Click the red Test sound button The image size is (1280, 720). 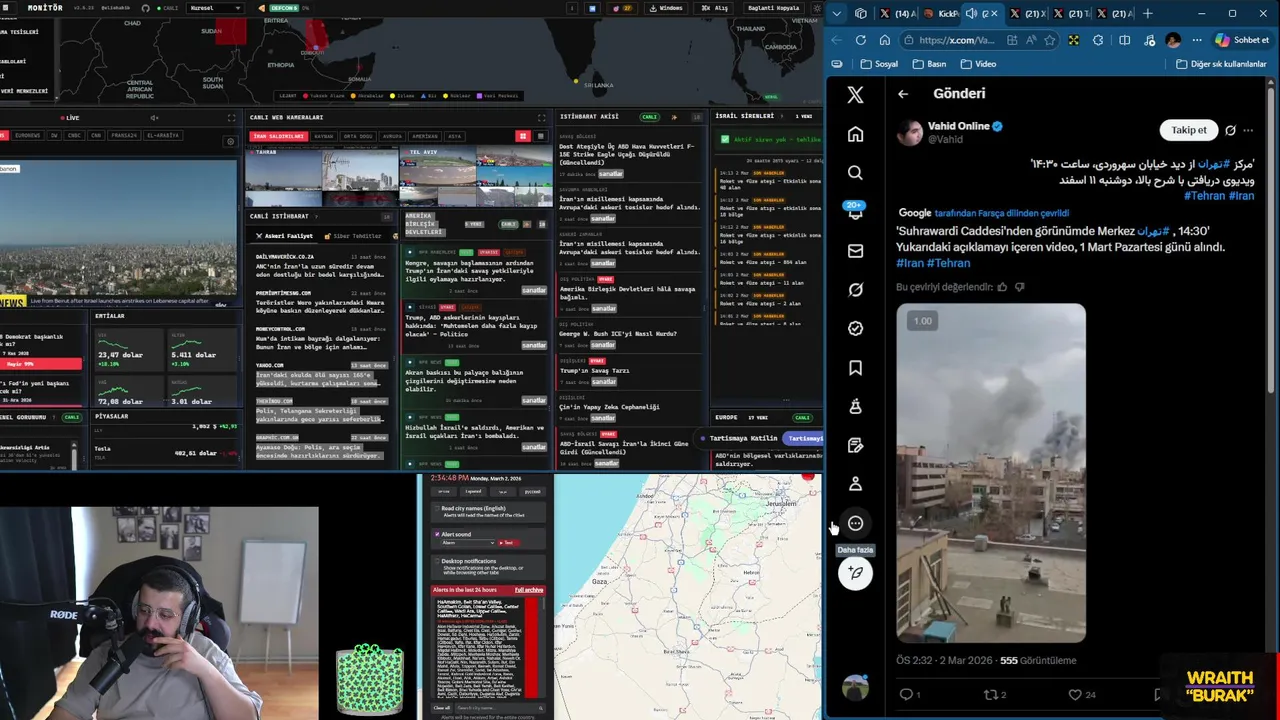click(509, 543)
